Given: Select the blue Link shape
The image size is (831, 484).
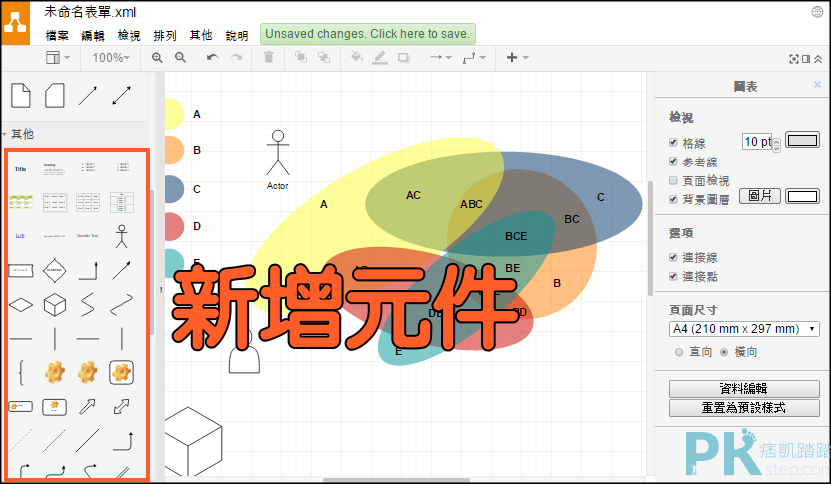Looking at the screenshot, I should (20, 235).
